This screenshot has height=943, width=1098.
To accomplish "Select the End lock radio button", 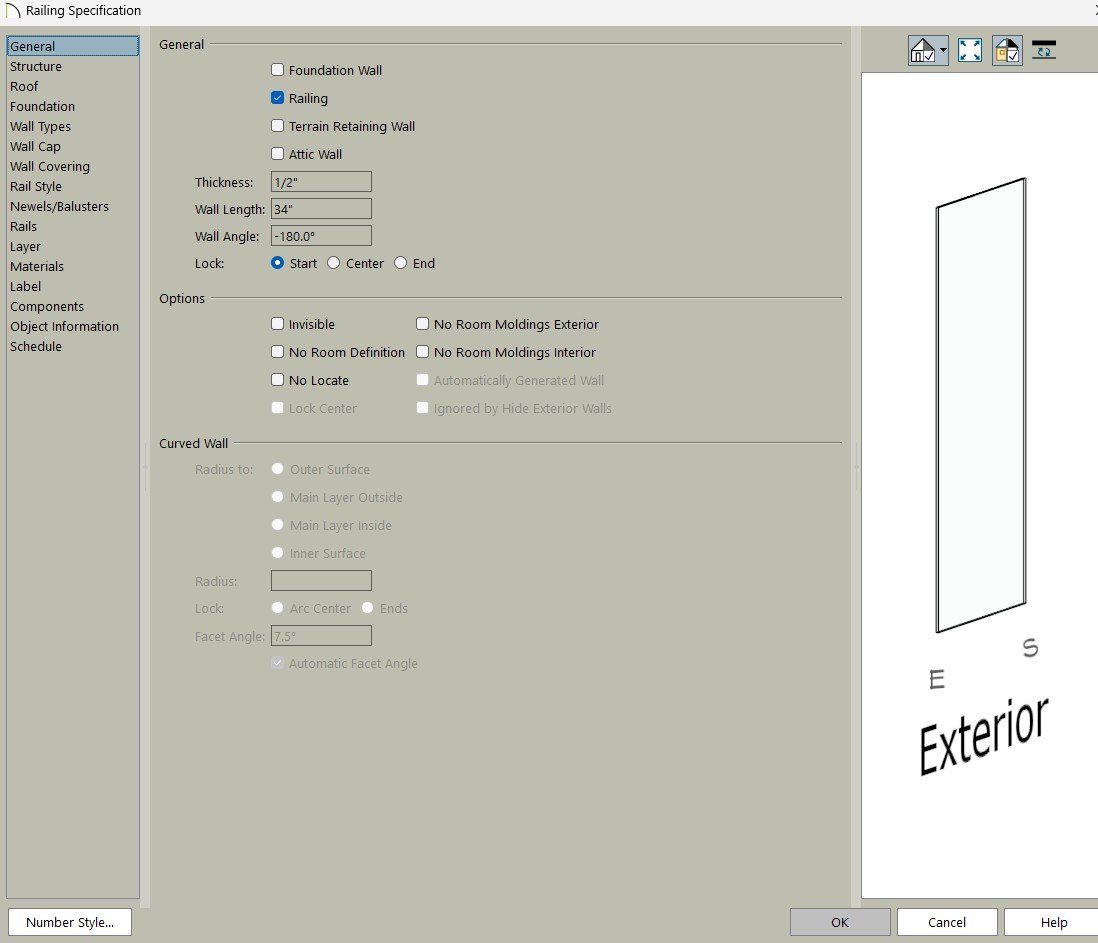I will 401,263.
